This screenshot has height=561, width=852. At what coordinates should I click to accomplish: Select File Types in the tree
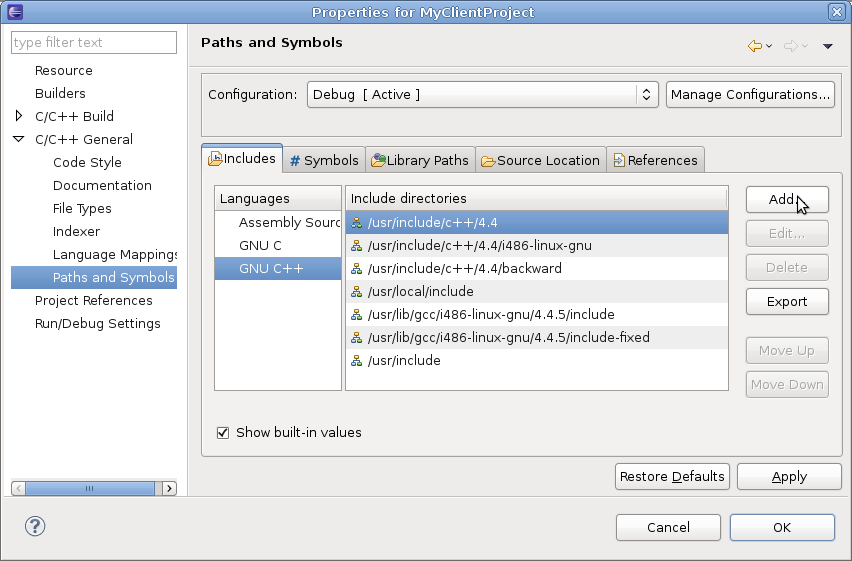[x=82, y=209]
